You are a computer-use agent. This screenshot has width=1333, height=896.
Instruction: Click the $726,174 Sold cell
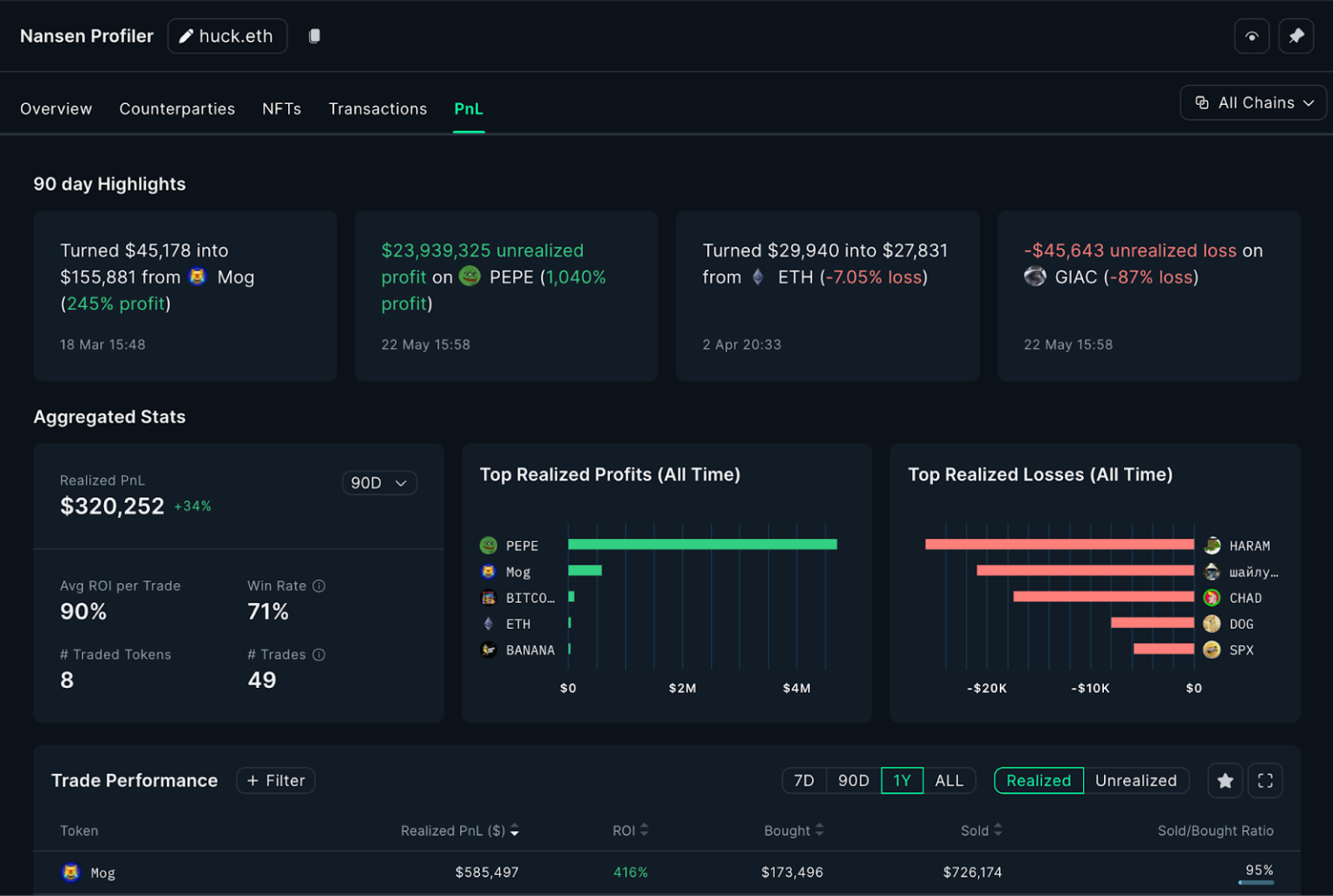973,873
